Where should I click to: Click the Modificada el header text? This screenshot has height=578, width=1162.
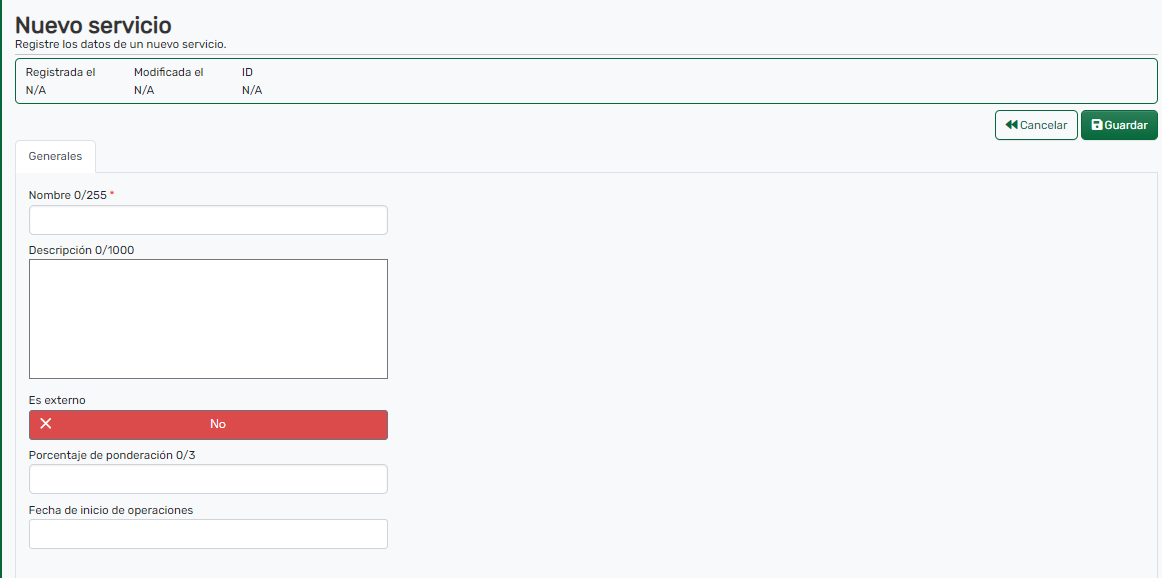(x=168, y=72)
